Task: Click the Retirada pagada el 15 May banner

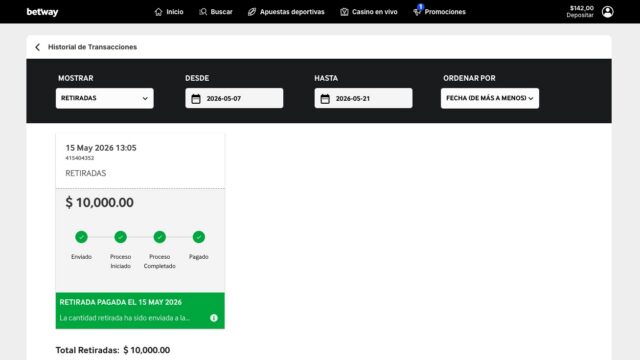Action: pos(140,311)
